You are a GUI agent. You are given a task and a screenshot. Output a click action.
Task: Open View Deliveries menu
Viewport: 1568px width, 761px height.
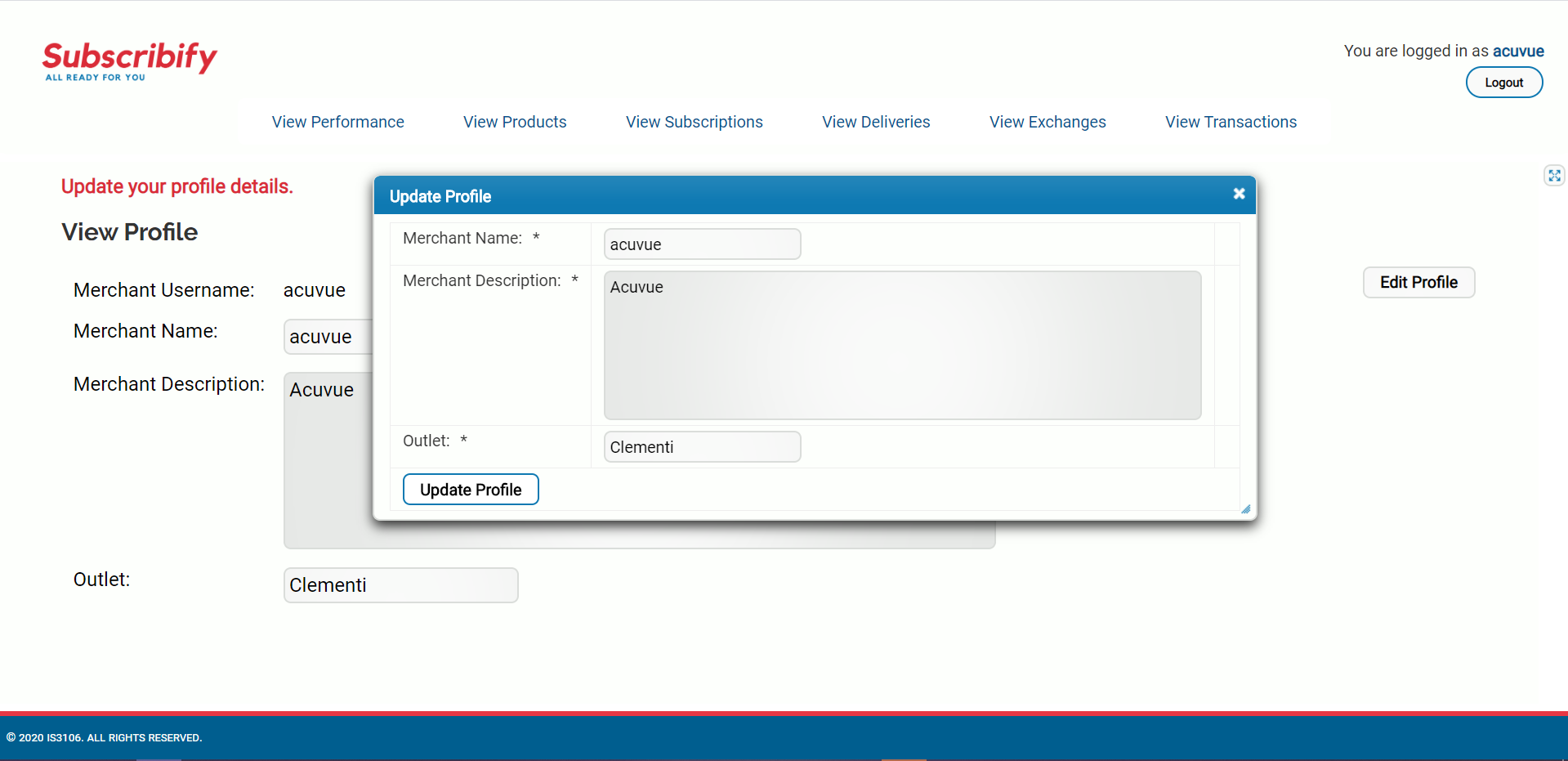coord(876,122)
